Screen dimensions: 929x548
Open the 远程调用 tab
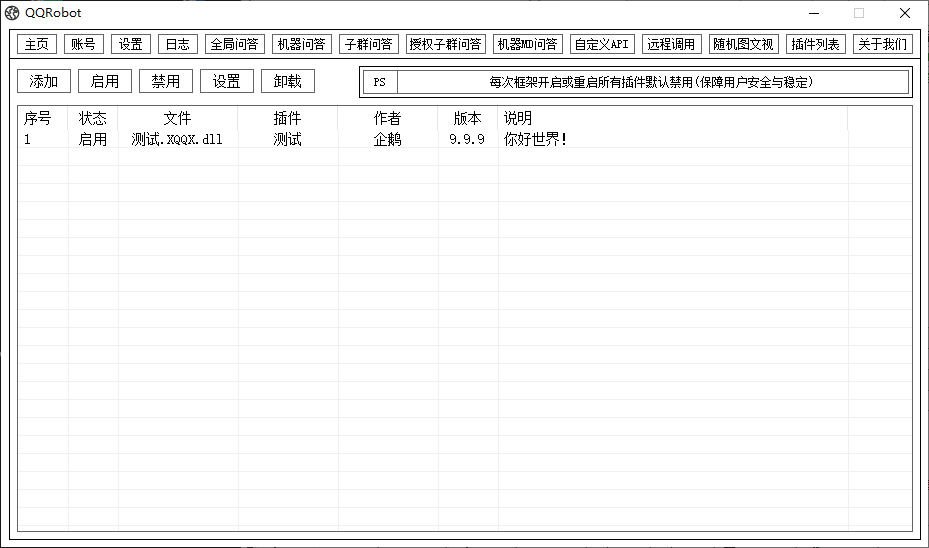[x=671, y=44]
